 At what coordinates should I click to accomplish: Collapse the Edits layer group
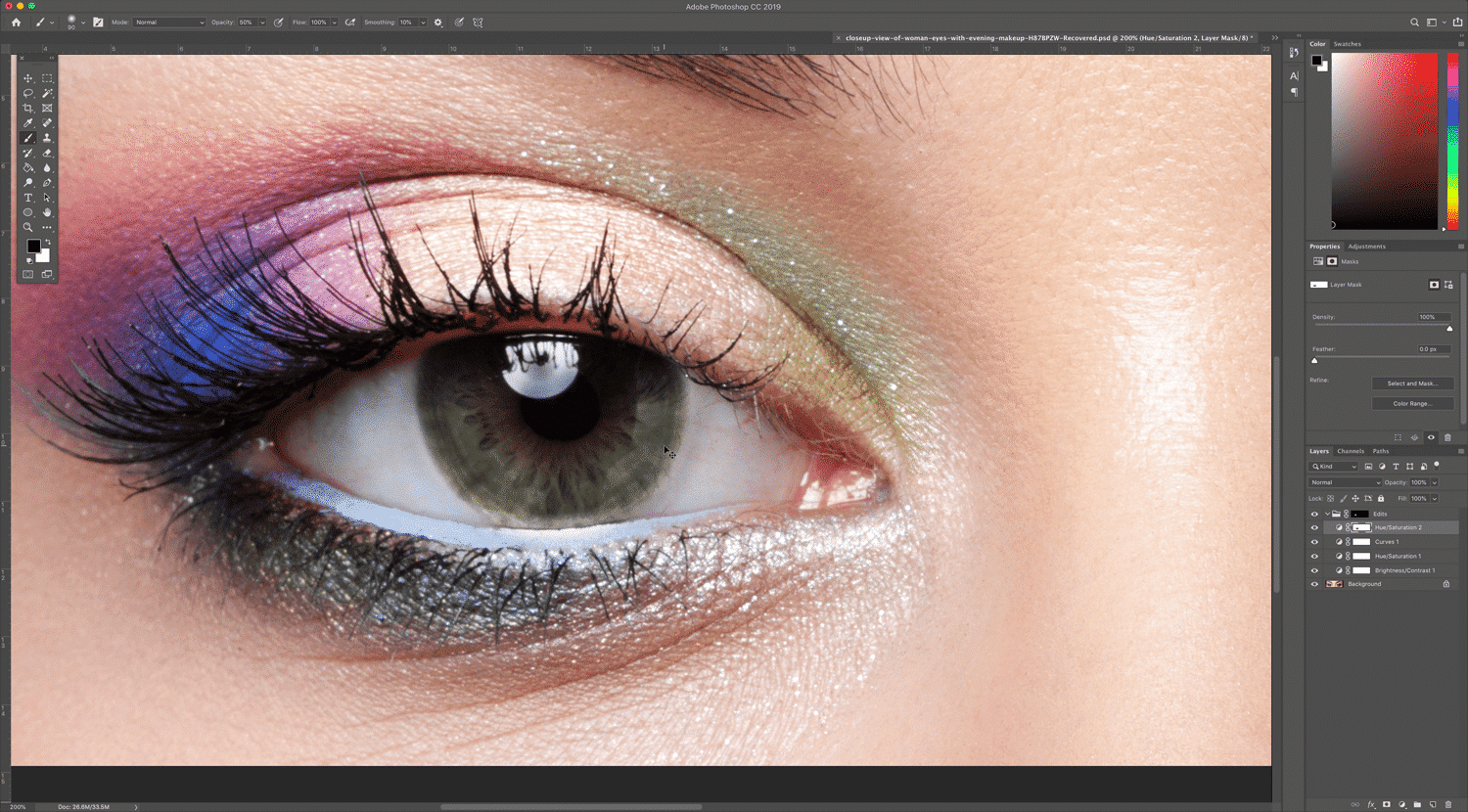click(1327, 514)
